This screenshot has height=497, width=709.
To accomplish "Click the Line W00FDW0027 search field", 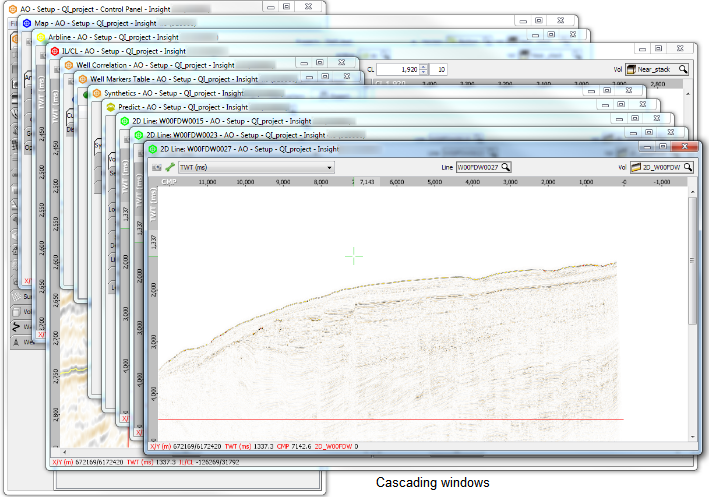I will point(483,167).
